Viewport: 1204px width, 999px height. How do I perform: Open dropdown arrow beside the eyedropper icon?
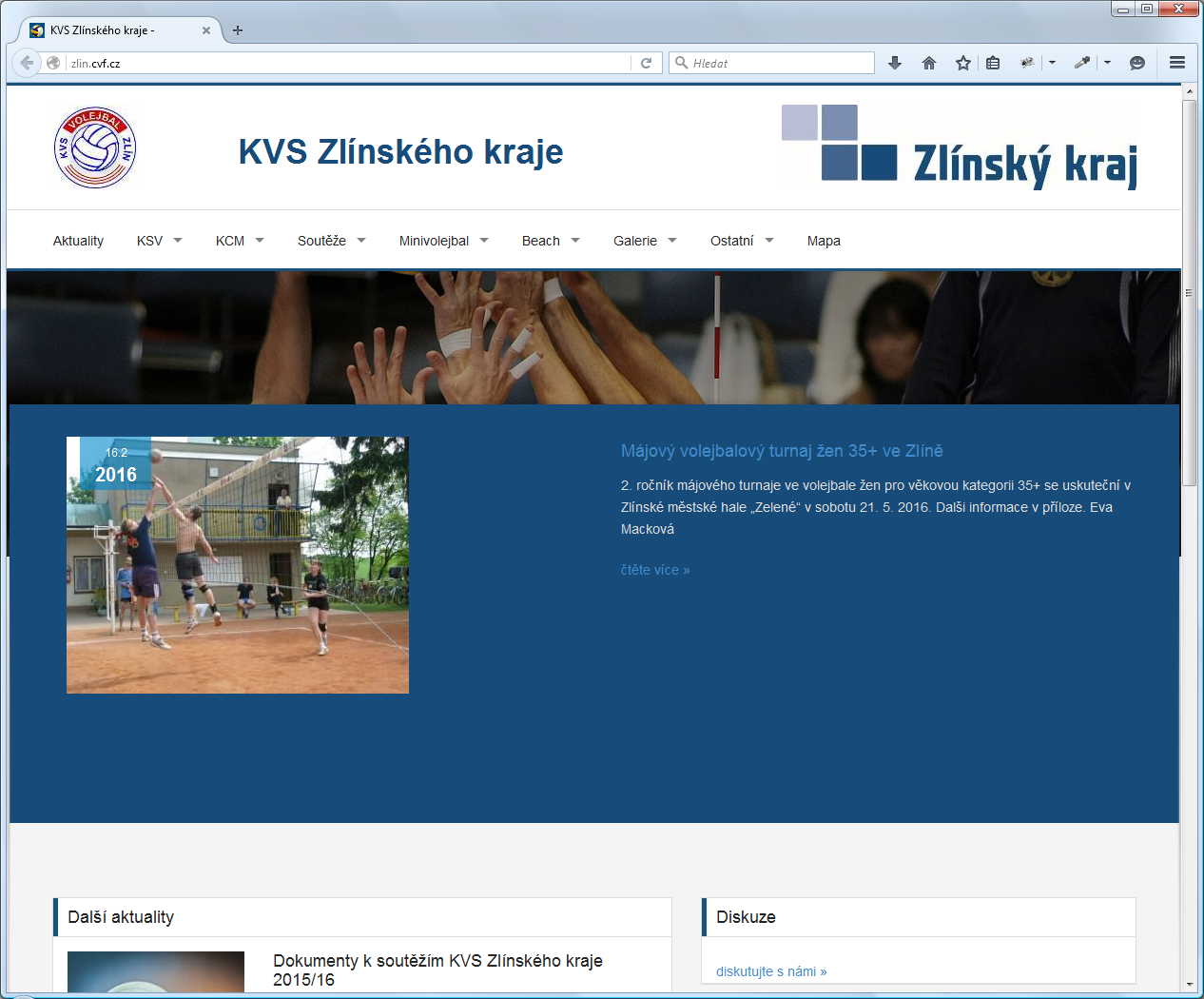pyautogui.click(x=1107, y=63)
